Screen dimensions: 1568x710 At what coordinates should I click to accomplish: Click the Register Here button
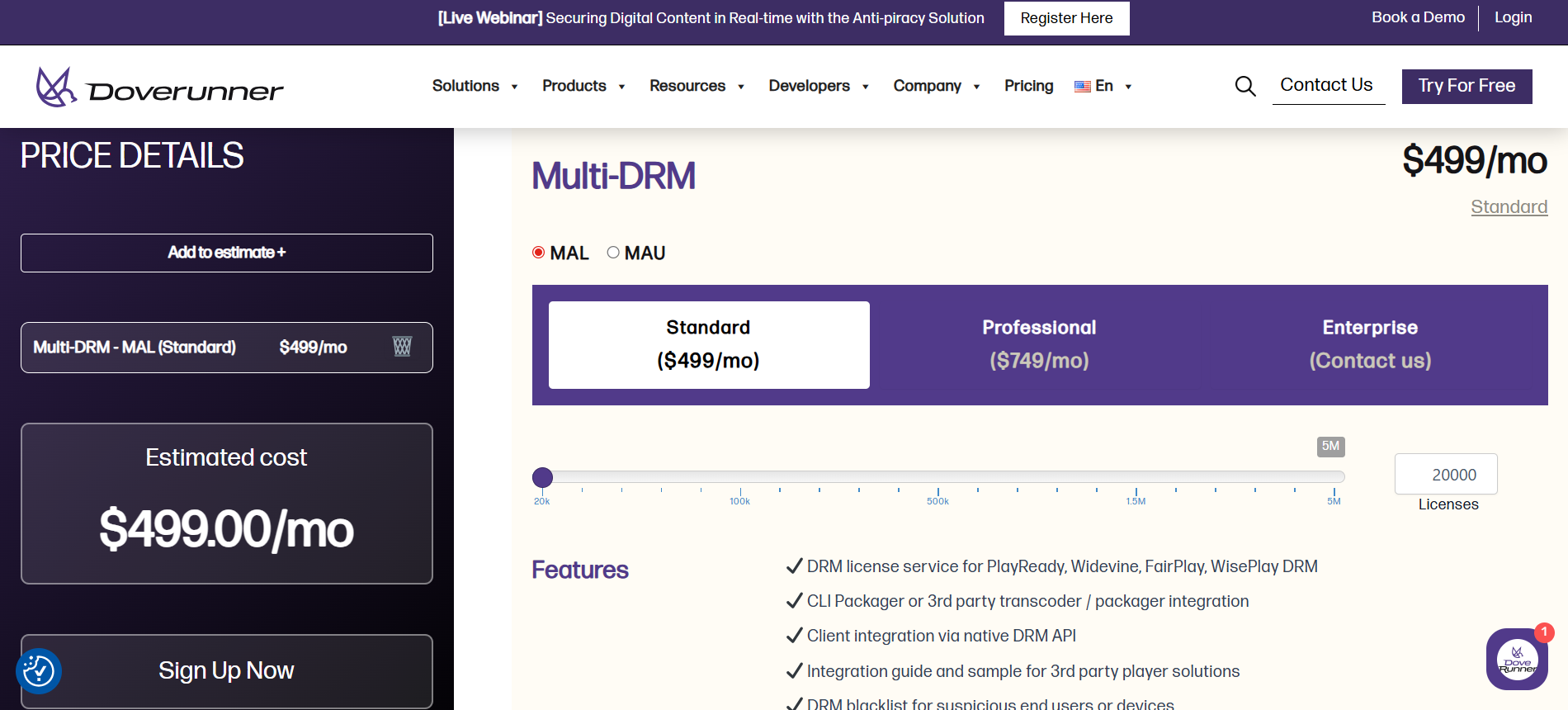pyautogui.click(x=1066, y=18)
